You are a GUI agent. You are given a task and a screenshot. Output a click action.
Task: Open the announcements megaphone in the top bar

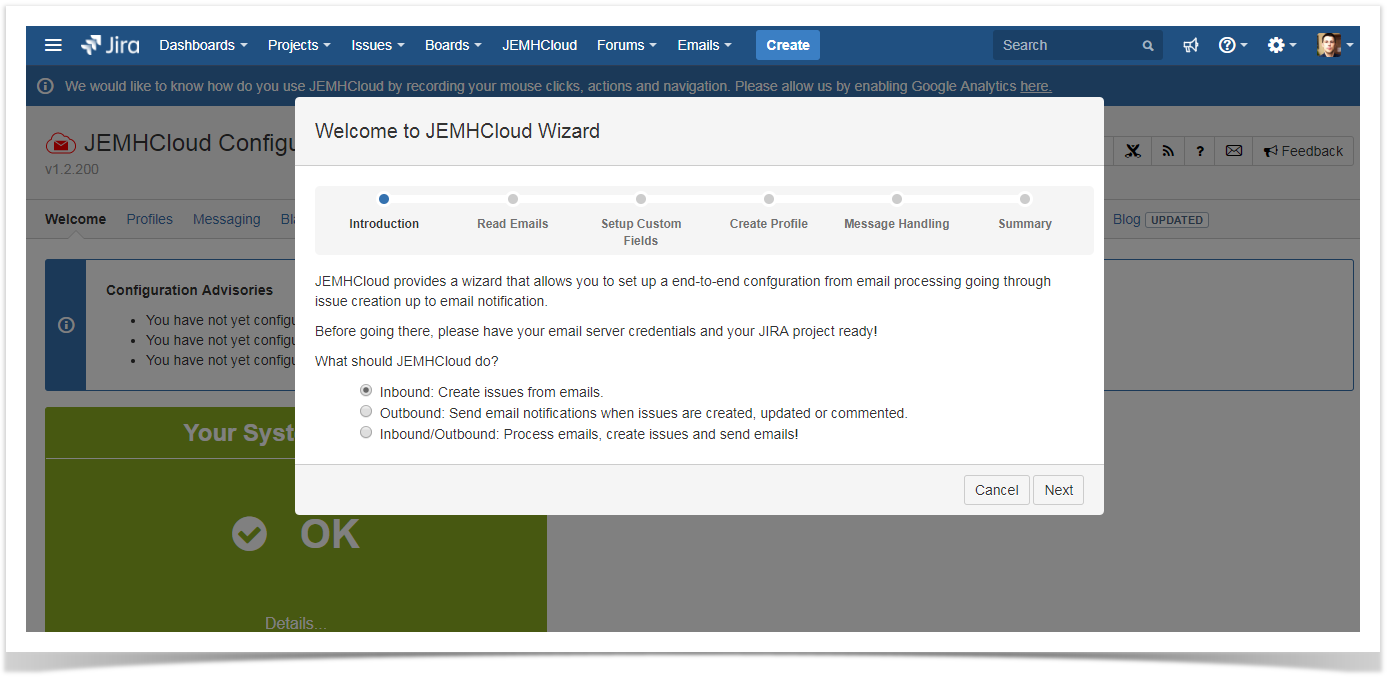point(1190,45)
